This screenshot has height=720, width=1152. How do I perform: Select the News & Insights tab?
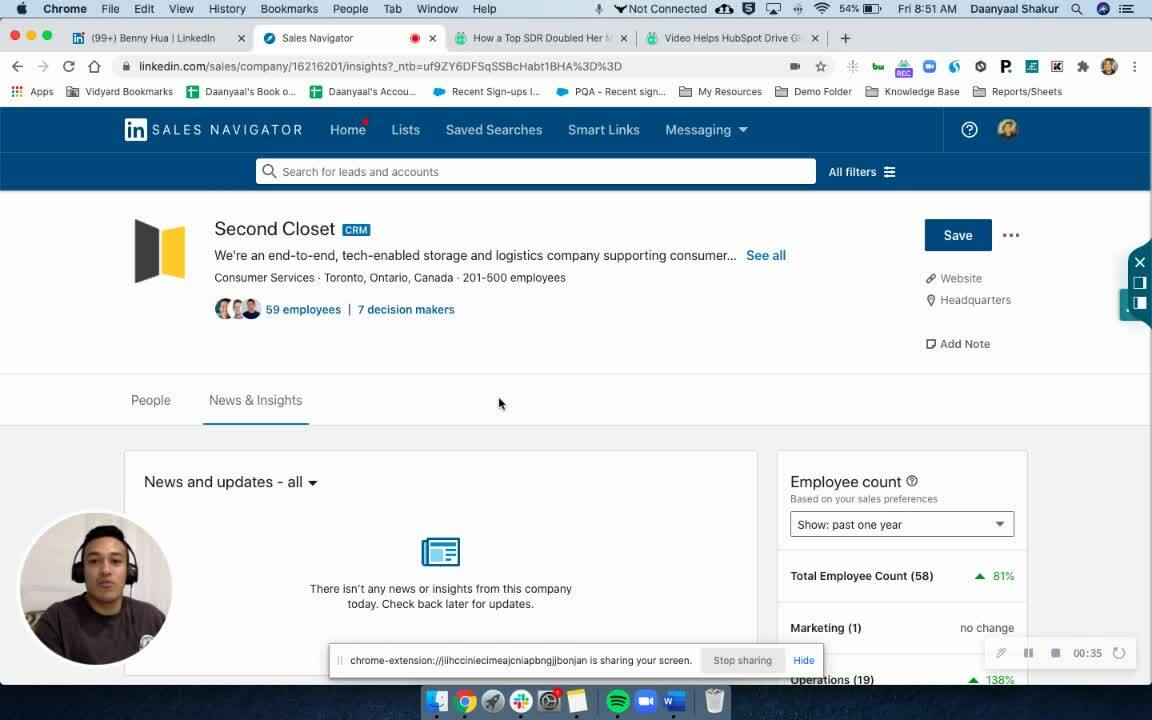(x=256, y=400)
